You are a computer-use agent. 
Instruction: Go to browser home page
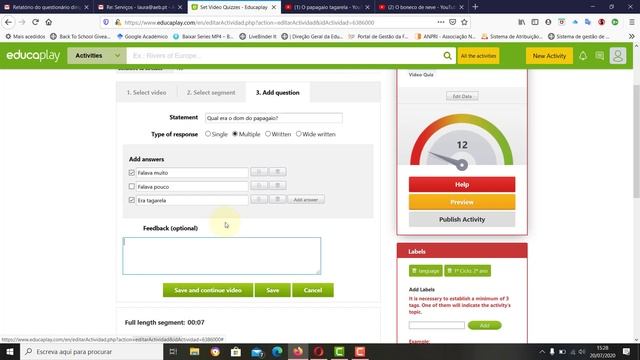(49, 22)
